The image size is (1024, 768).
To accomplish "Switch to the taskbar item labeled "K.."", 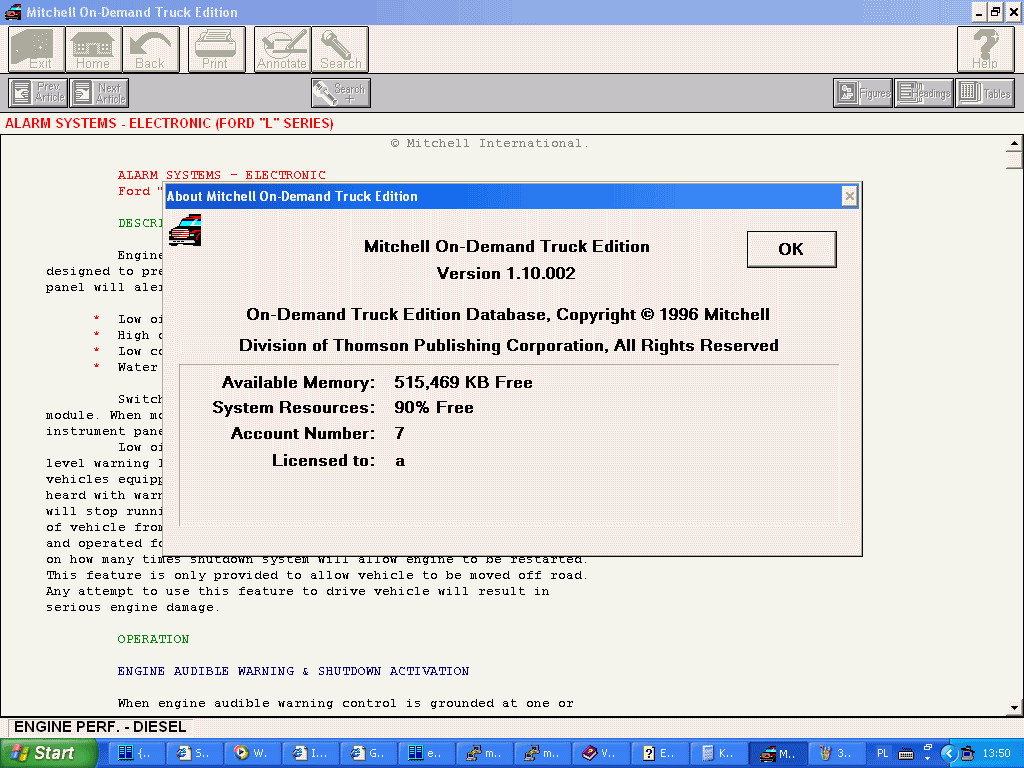I will pyautogui.click(x=719, y=753).
